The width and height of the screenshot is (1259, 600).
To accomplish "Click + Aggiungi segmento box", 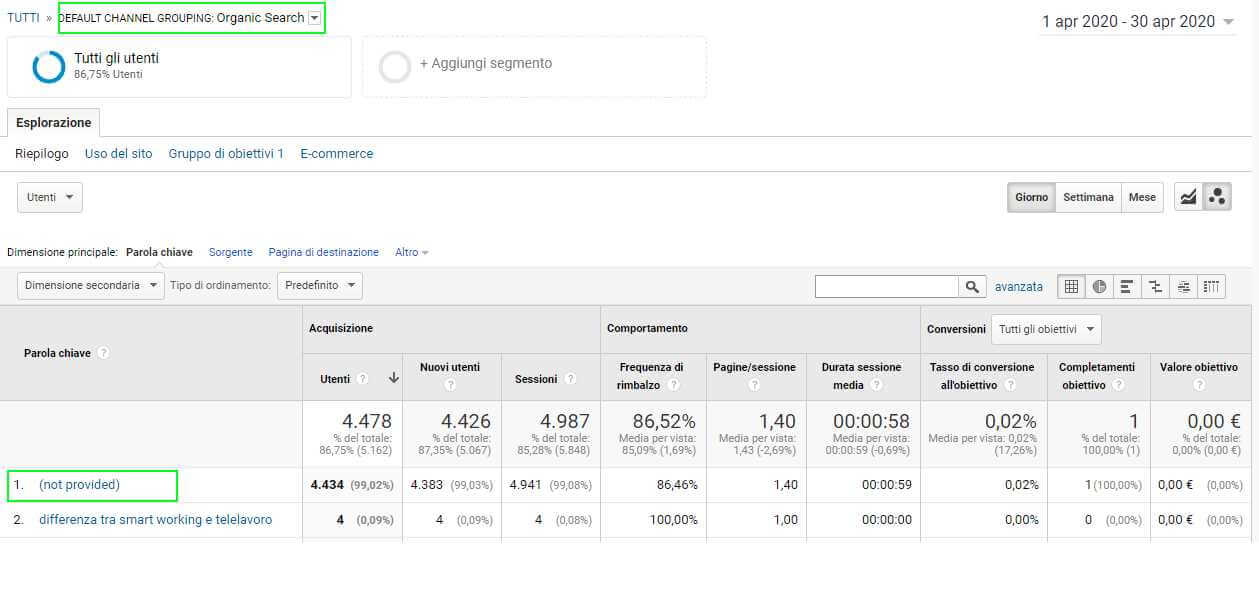I will 534,67.
